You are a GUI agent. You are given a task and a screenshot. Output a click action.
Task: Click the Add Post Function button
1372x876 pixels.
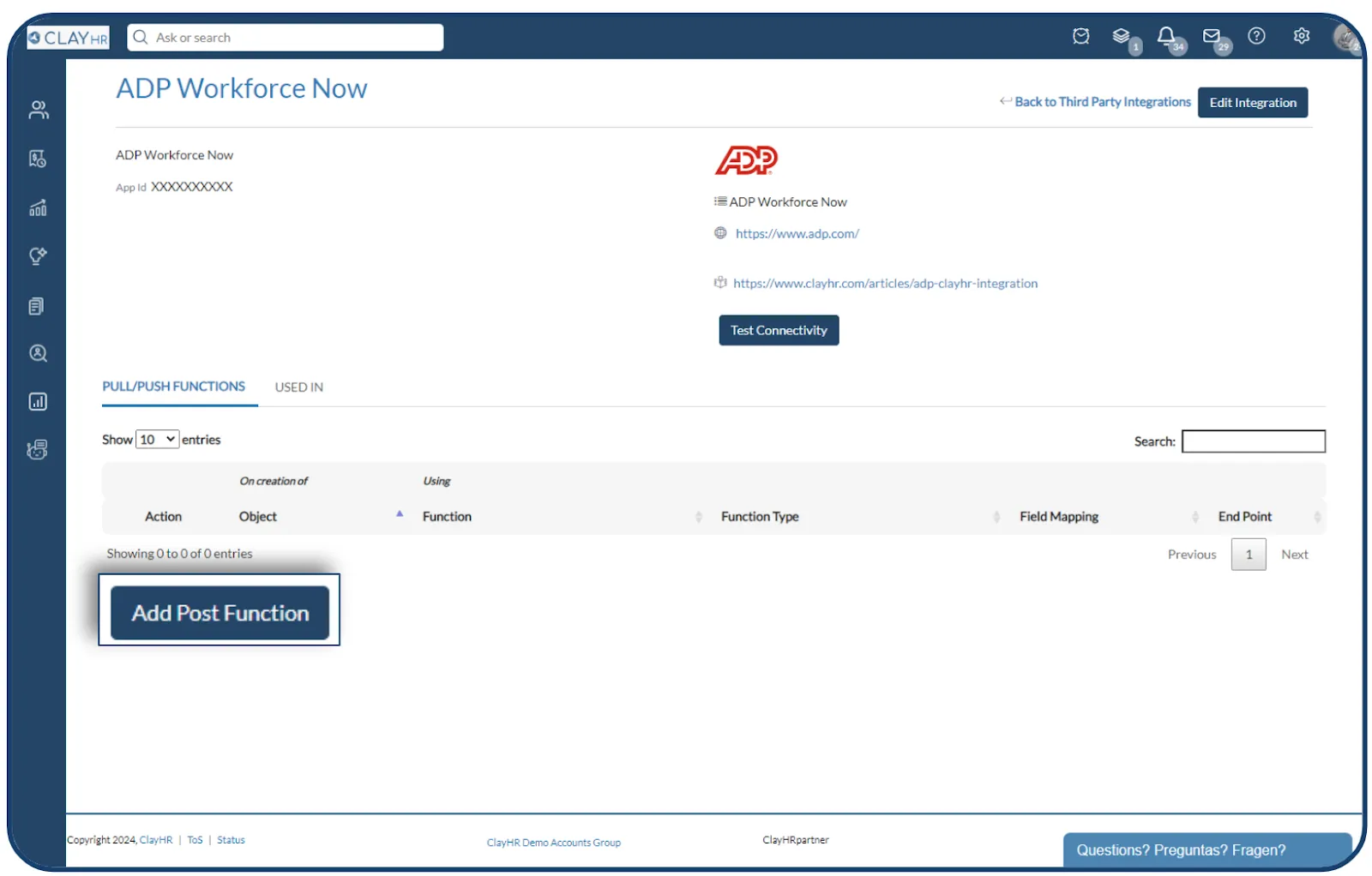[220, 613]
